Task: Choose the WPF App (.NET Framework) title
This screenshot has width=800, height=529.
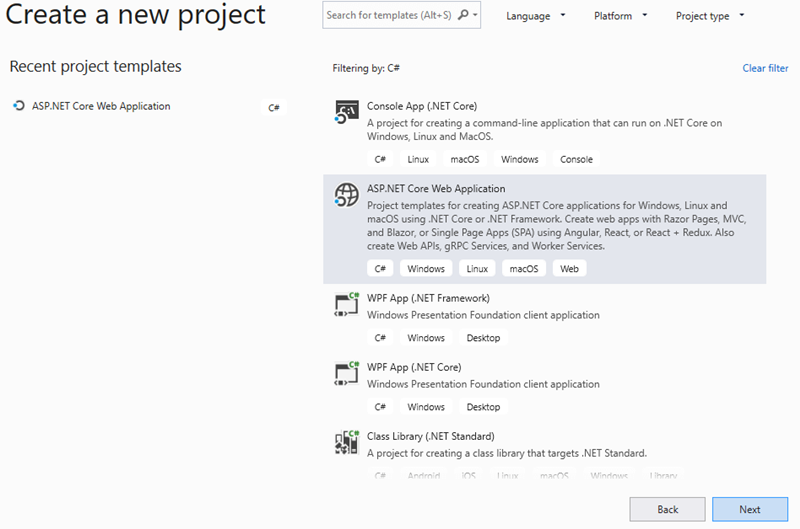Action: tap(428, 297)
